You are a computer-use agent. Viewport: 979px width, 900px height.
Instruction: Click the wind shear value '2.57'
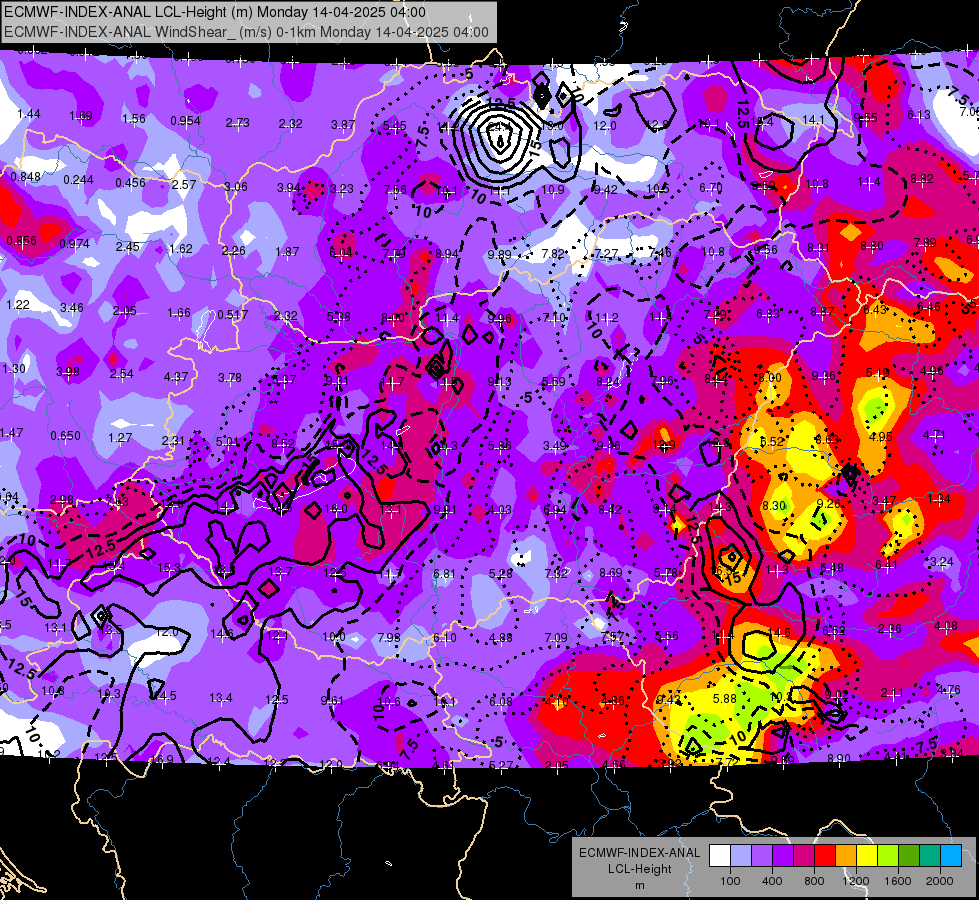coord(184,185)
